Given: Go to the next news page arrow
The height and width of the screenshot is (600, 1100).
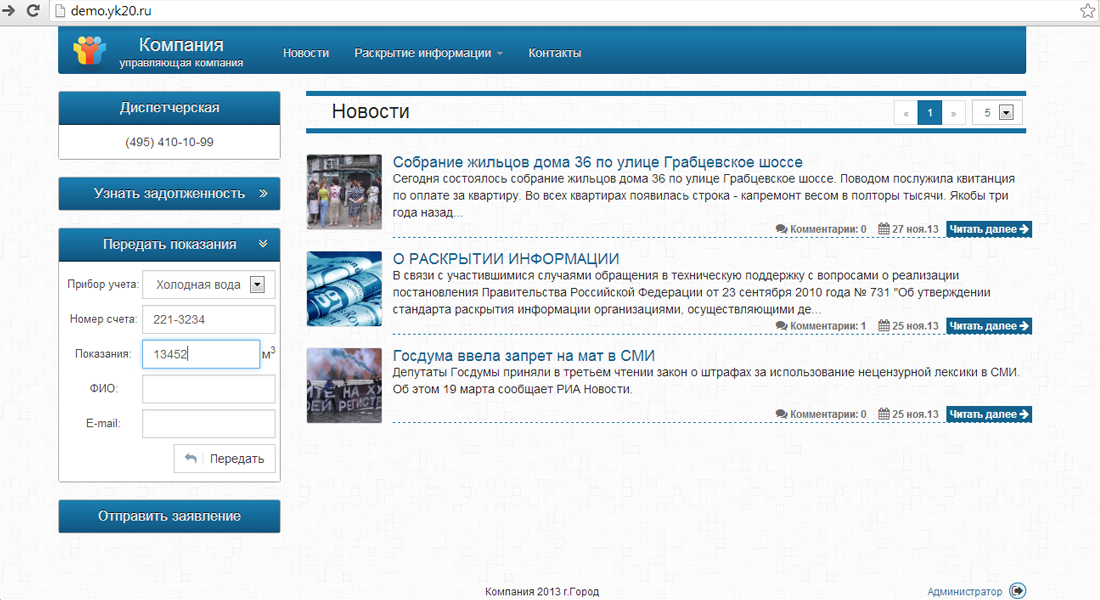Looking at the screenshot, I should pos(954,113).
